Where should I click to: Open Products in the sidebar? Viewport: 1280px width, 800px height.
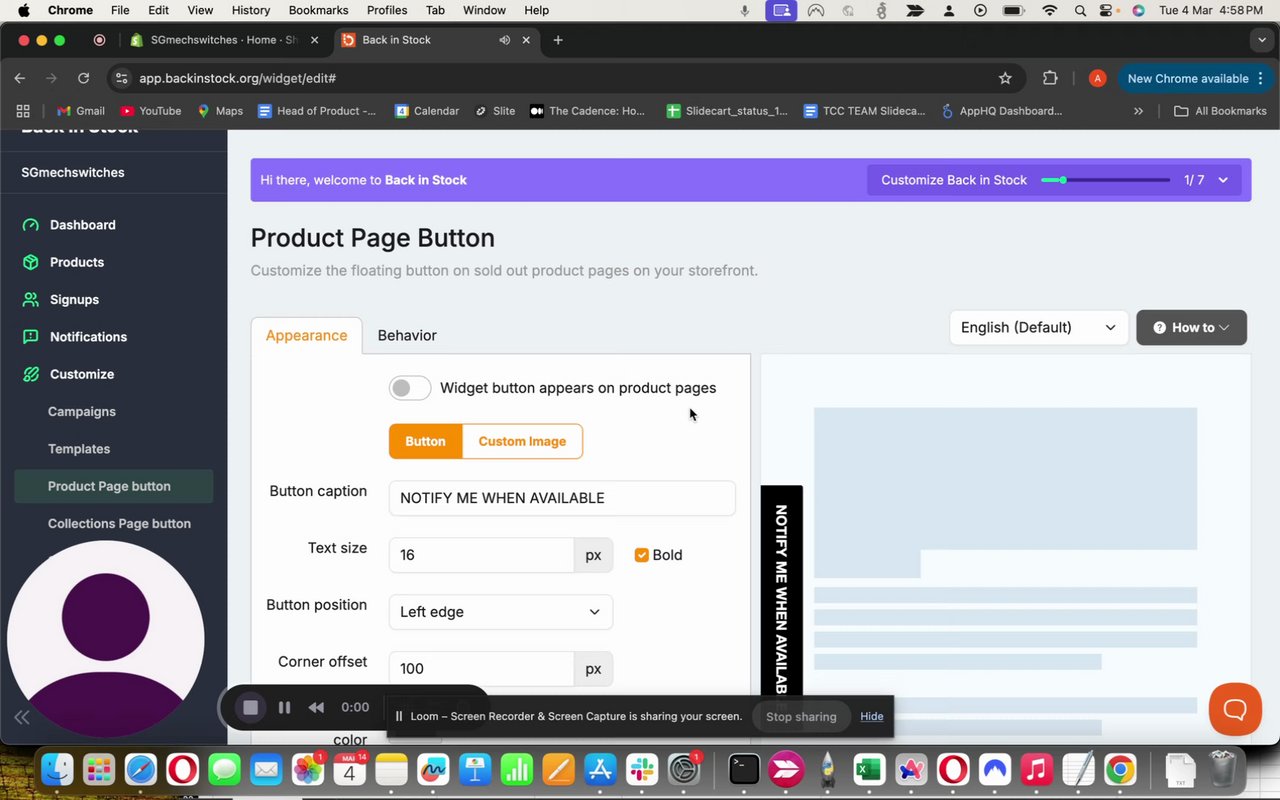[x=77, y=262]
